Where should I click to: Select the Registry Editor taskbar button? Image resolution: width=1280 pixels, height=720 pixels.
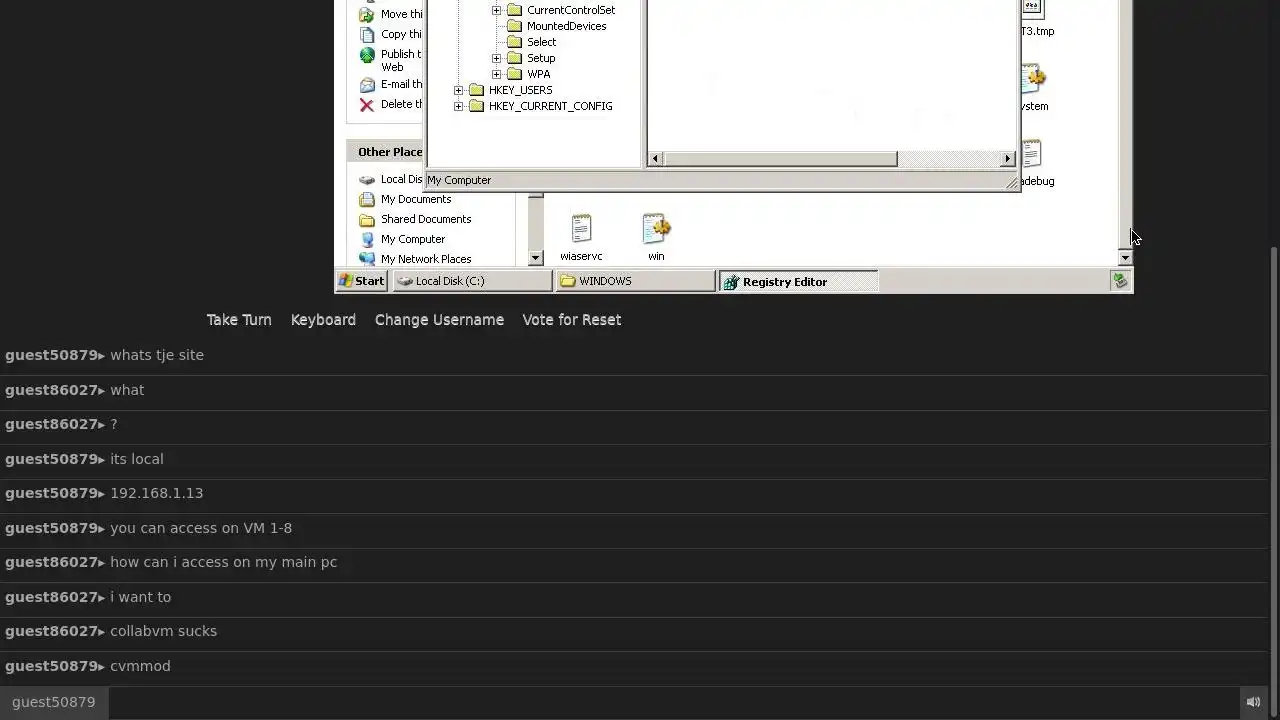[798, 281]
